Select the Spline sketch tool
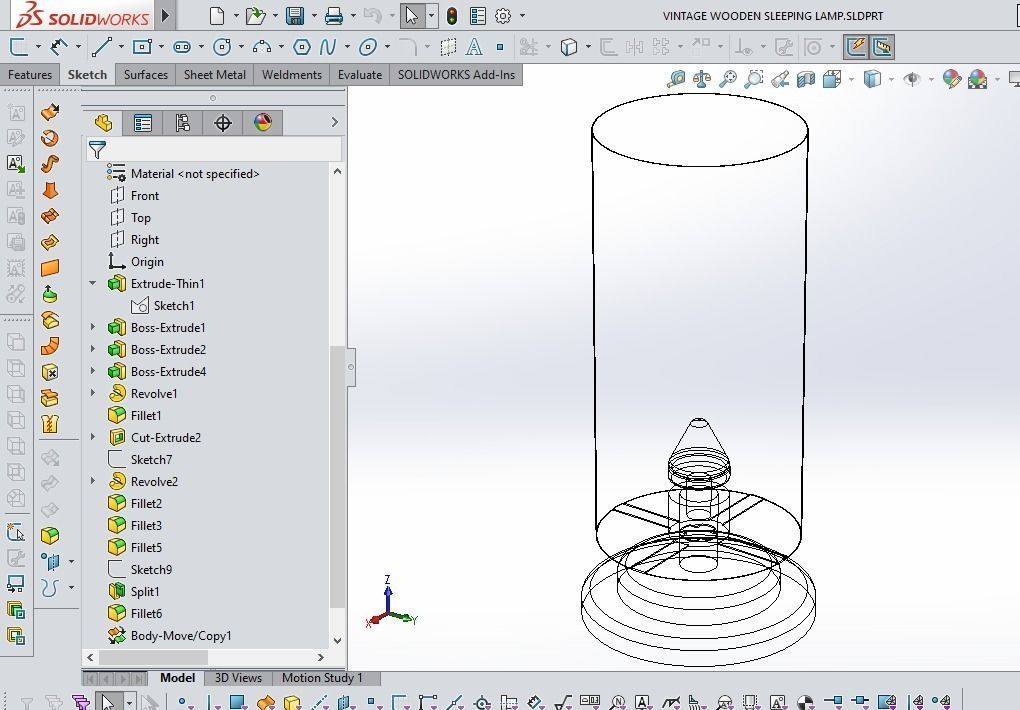This screenshot has height=710, width=1020. 327,47
